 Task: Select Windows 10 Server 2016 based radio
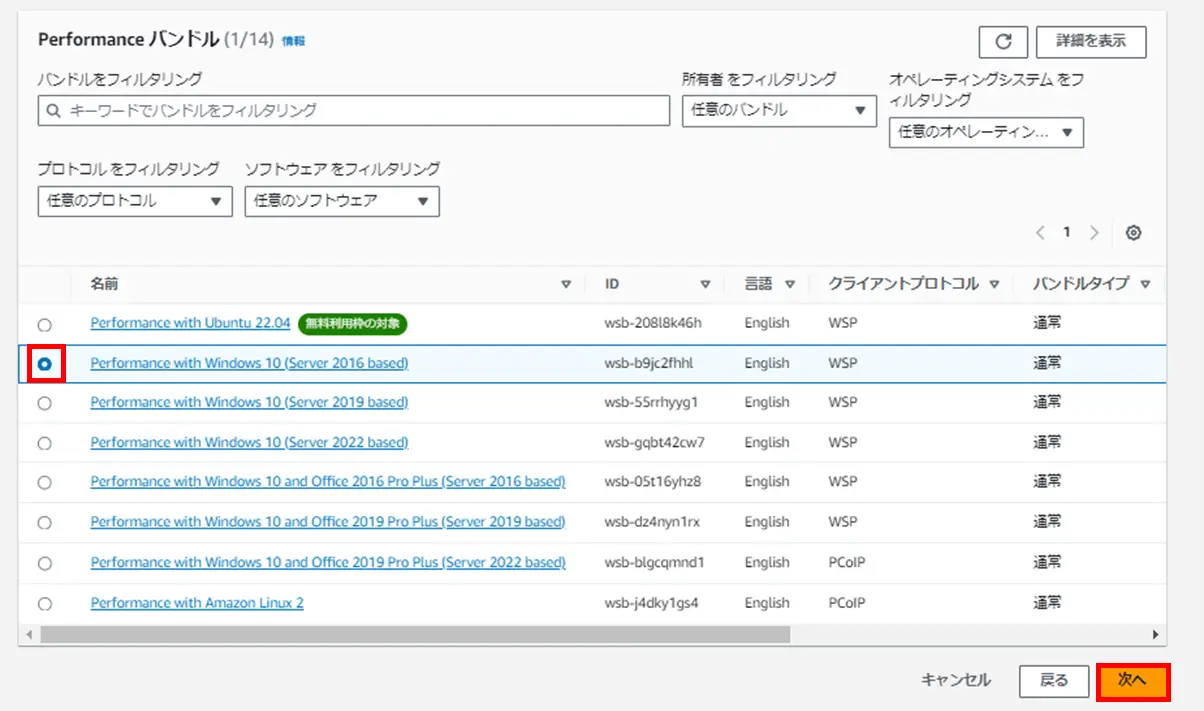click(44, 365)
